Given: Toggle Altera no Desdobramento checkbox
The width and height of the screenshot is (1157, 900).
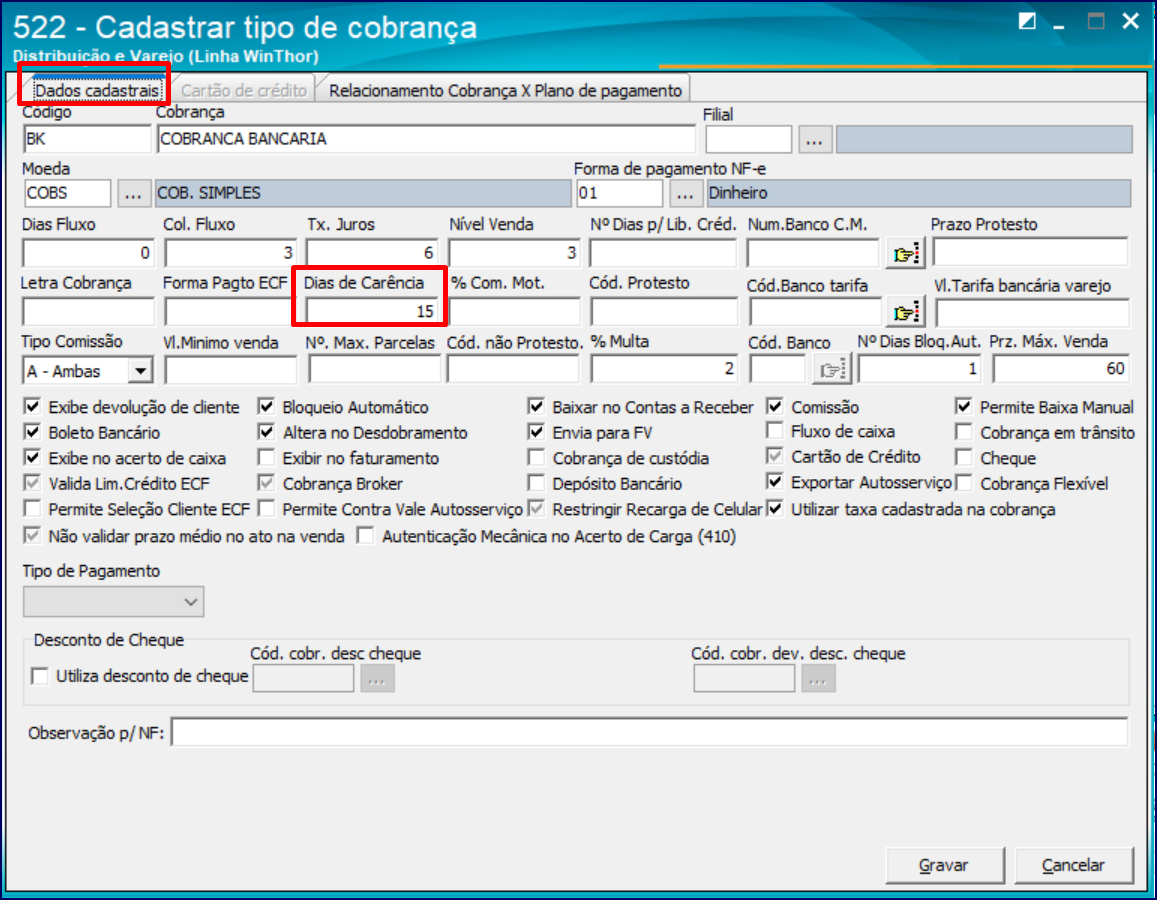Looking at the screenshot, I should [266, 432].
